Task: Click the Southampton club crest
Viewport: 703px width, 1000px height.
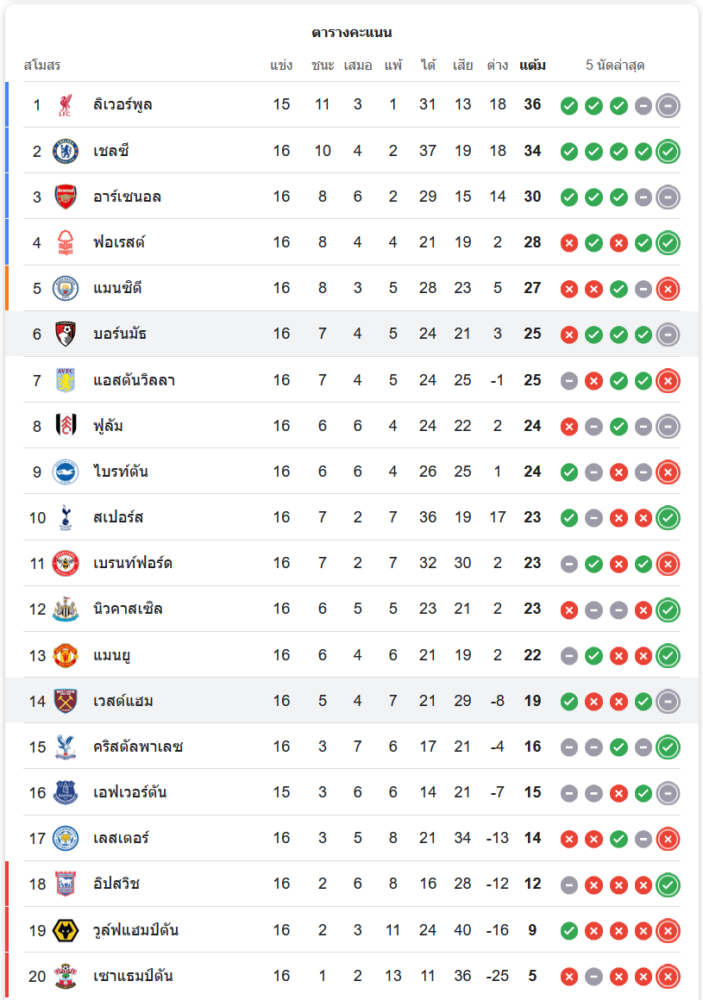Action: point(66,976)
